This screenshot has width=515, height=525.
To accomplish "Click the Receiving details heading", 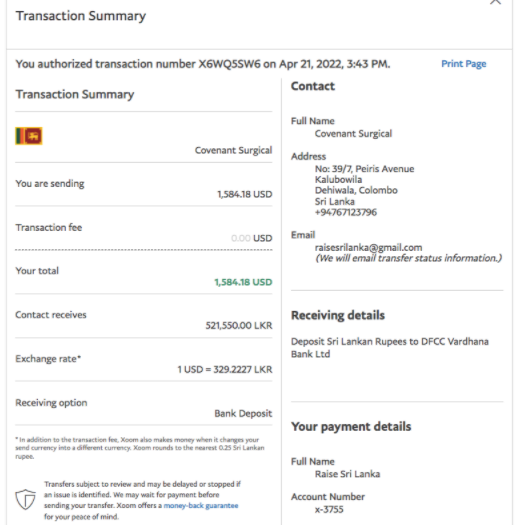I will pyautogui.click(x=338, y=315).
